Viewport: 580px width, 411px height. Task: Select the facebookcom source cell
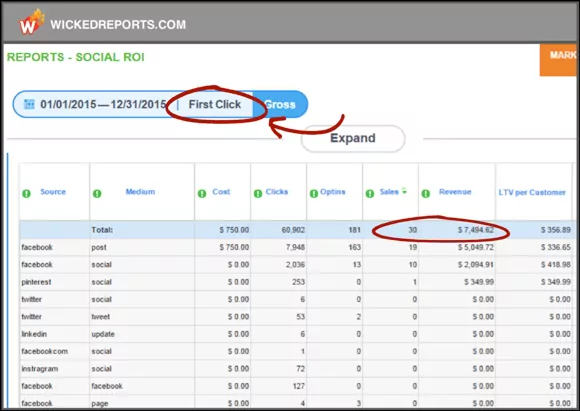coord(44,351)
